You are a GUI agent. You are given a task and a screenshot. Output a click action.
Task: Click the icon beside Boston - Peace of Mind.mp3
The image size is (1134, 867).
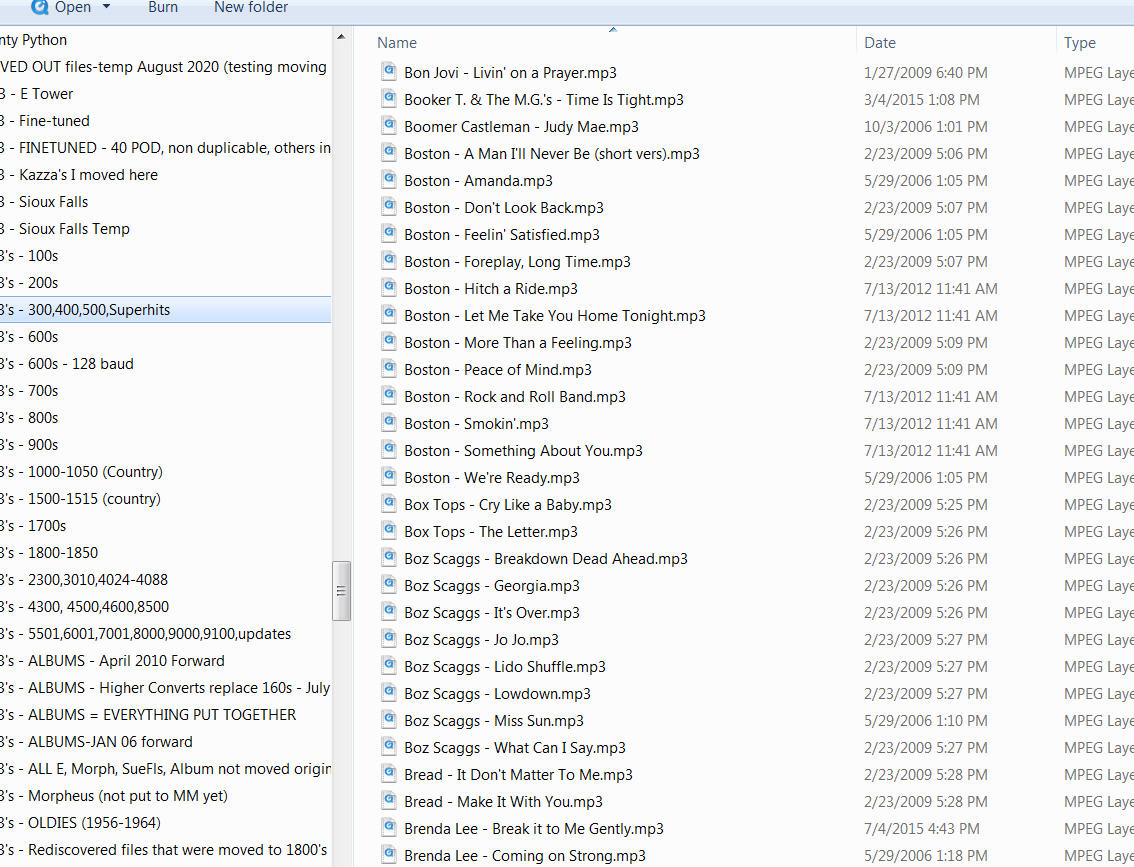(x=388, y=369)
